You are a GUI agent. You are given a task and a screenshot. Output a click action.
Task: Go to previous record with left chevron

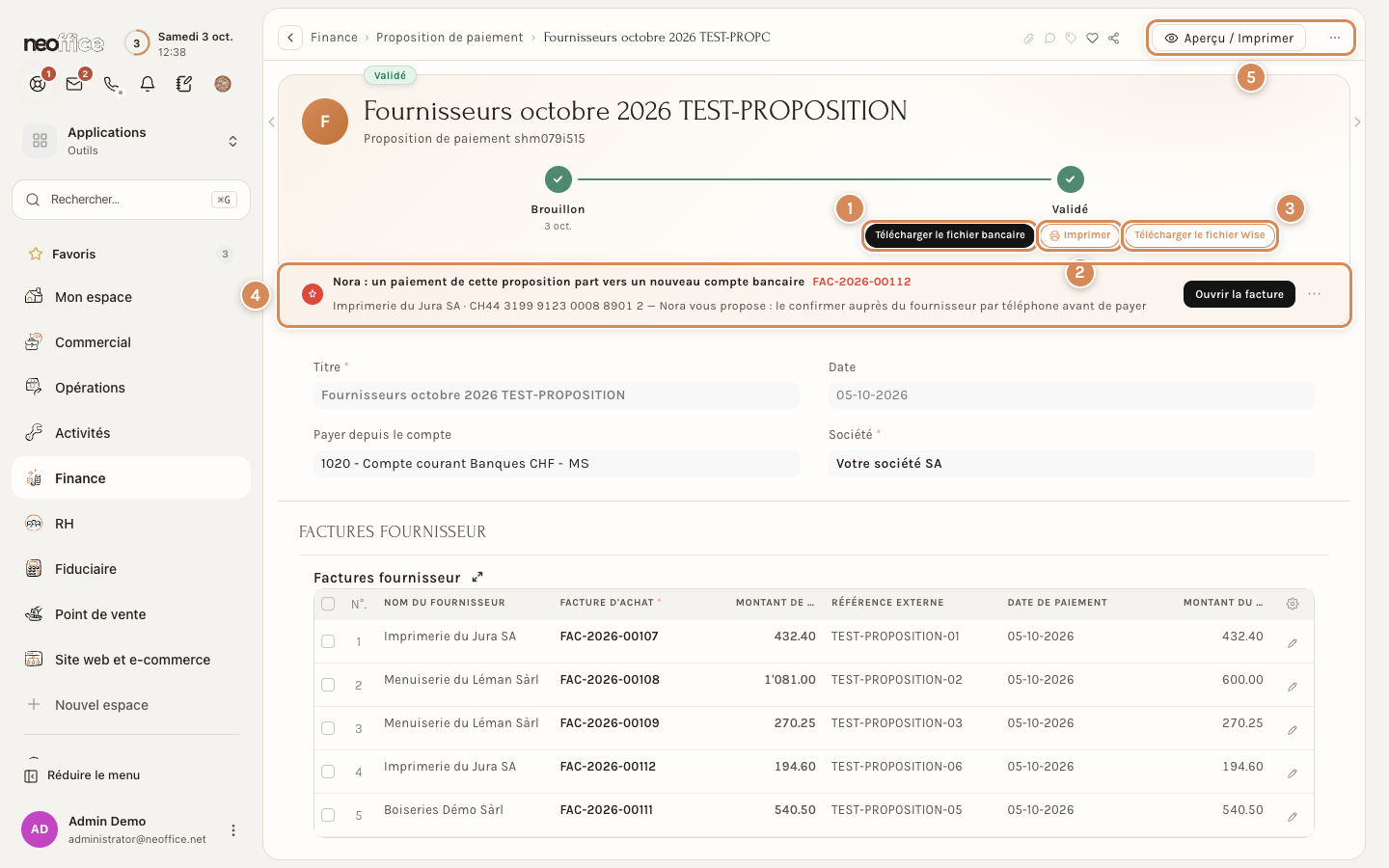272,122
